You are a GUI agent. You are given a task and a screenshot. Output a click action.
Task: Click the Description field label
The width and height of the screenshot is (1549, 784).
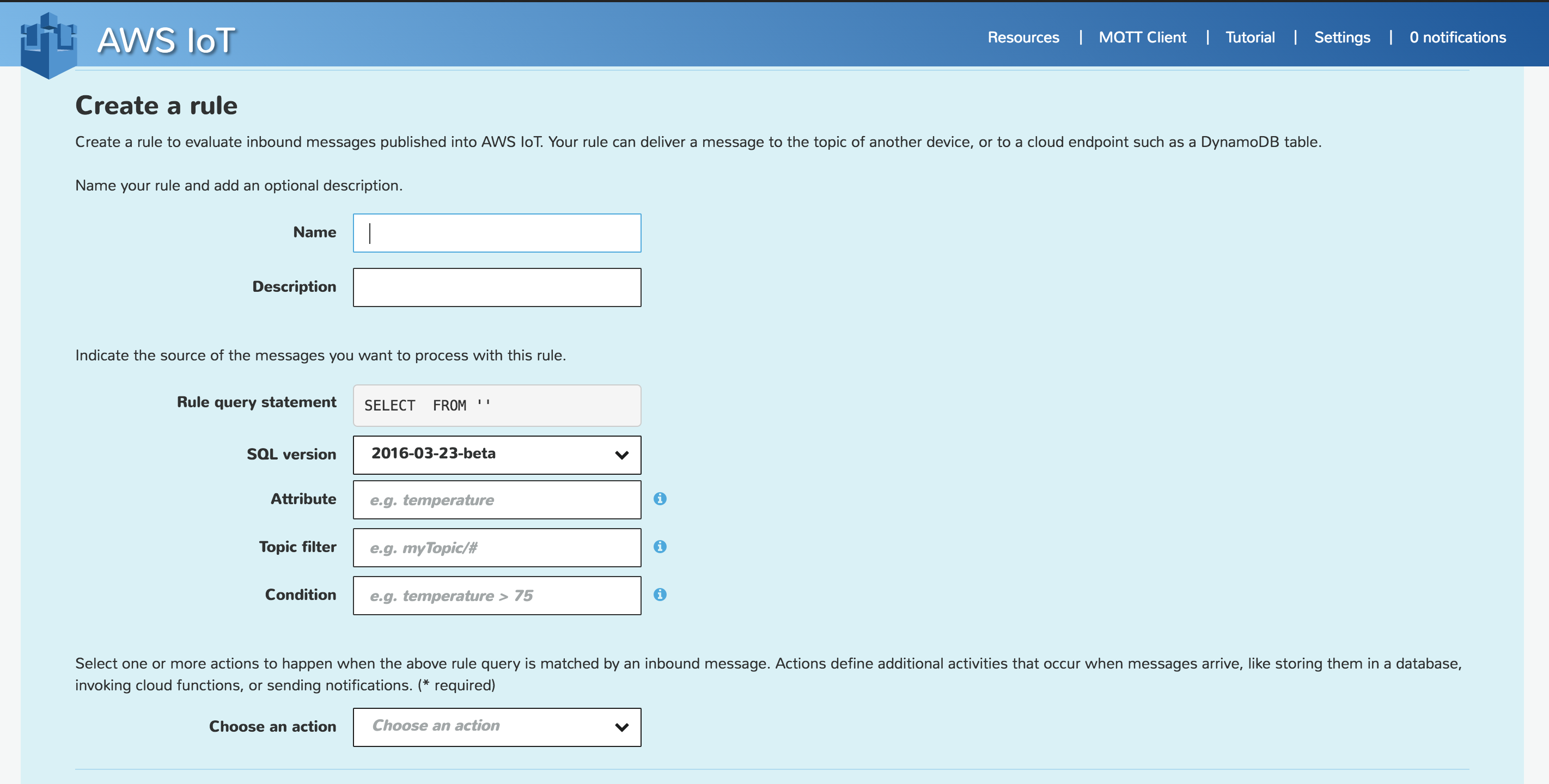coord(294,287)
